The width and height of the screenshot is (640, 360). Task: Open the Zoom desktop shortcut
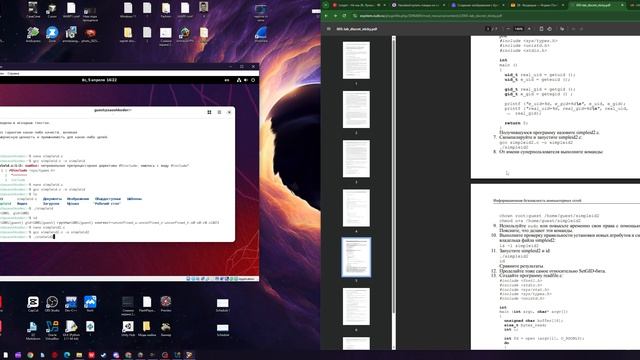tap(52, 33)
